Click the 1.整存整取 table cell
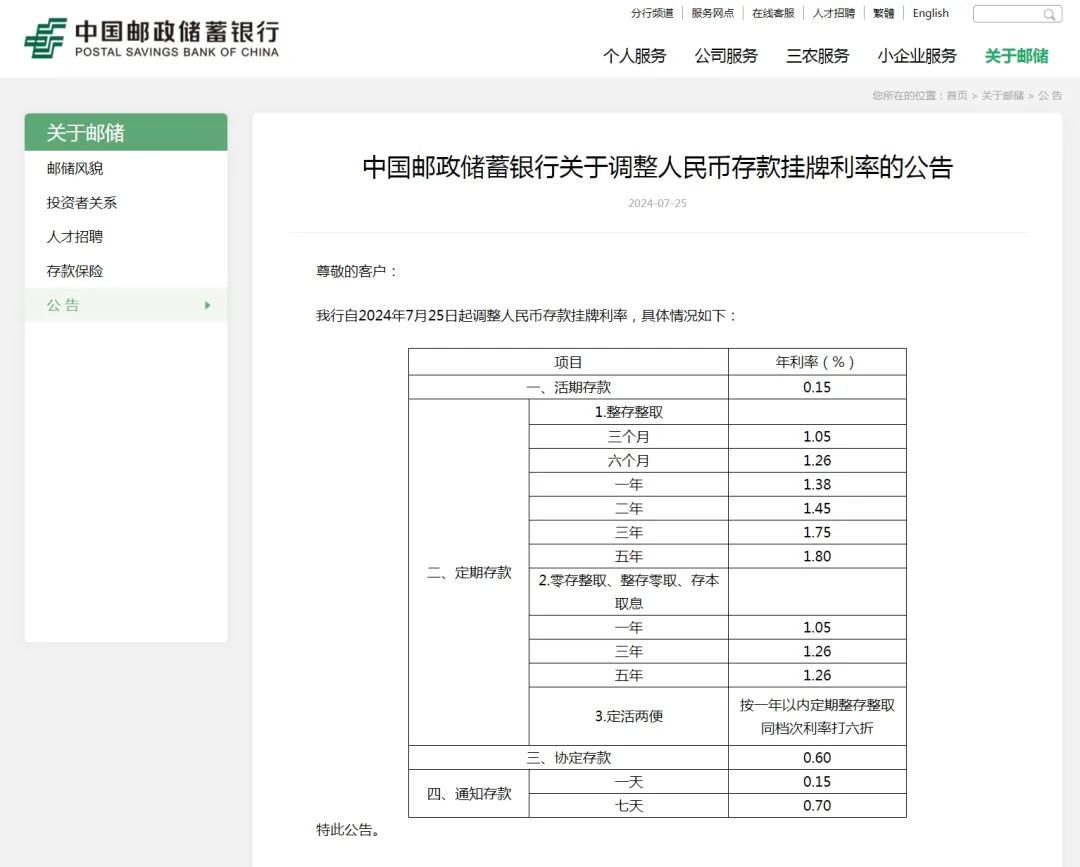The width and height of the screenshot is (1080, 867). click(x=629, y=412)
